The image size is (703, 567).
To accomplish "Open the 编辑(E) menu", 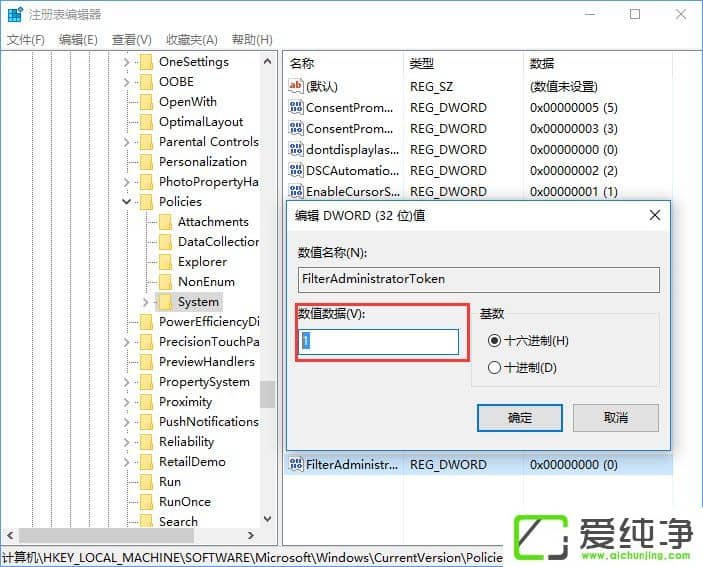I will click(78, 40).
